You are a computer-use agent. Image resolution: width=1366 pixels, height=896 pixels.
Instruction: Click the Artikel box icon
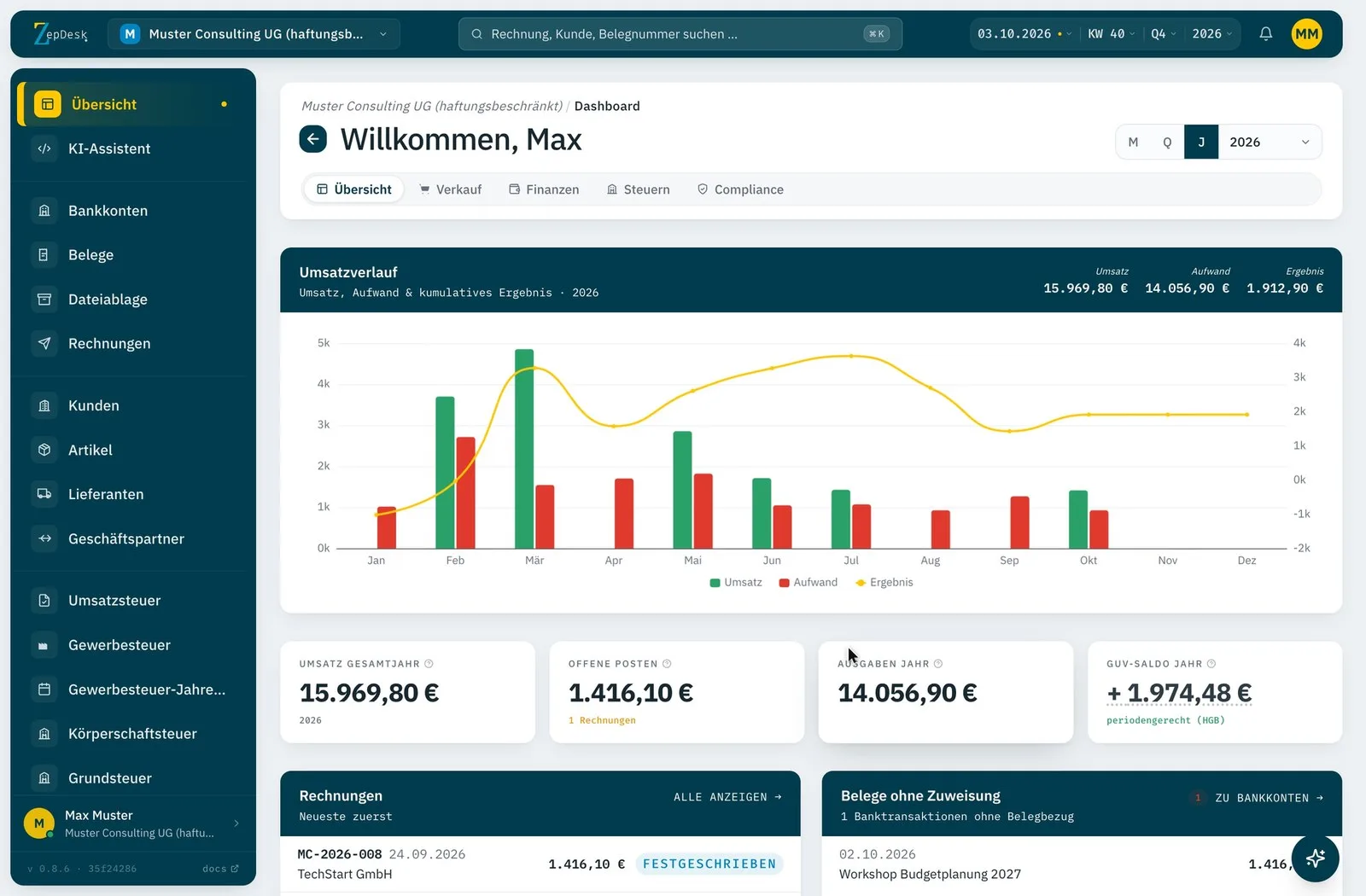point(44,450)
